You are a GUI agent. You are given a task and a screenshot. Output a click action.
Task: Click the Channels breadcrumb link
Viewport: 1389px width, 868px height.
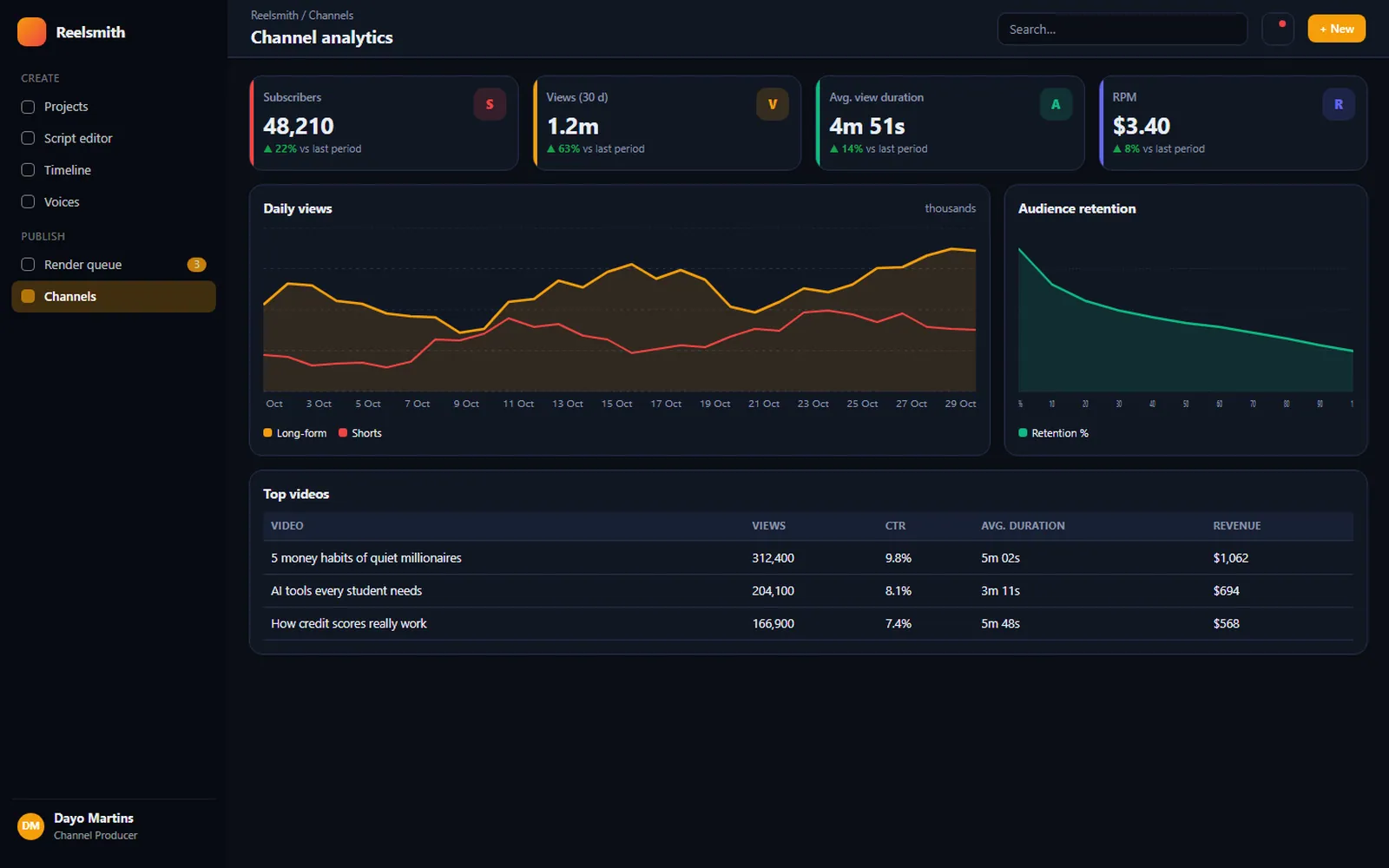click(x=331, y=16)
